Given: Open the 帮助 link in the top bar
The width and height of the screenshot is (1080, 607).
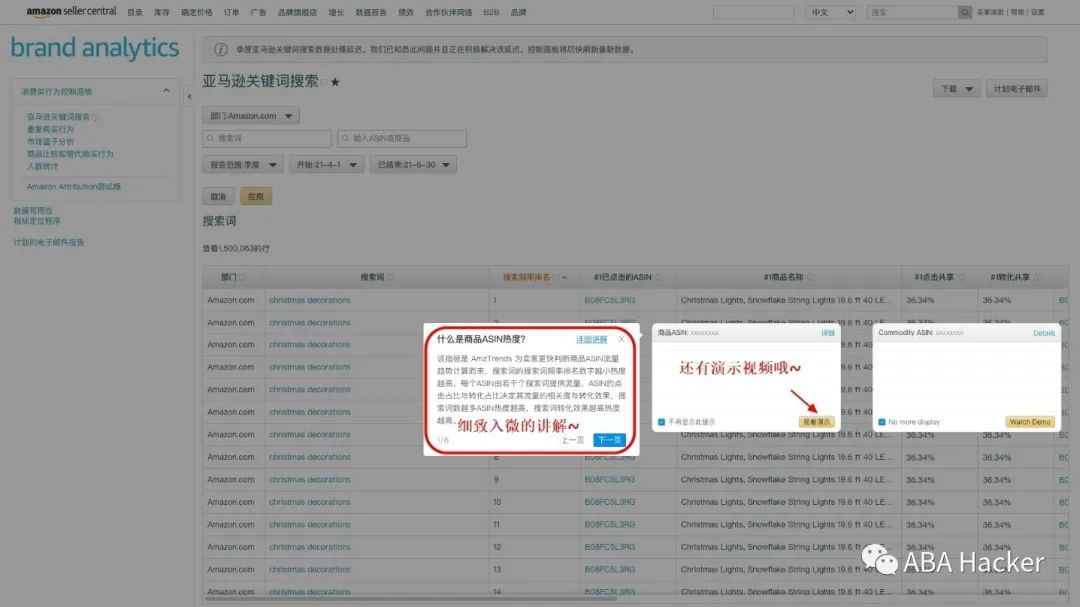Looking at the screenshot, I should coord(1017,12).
